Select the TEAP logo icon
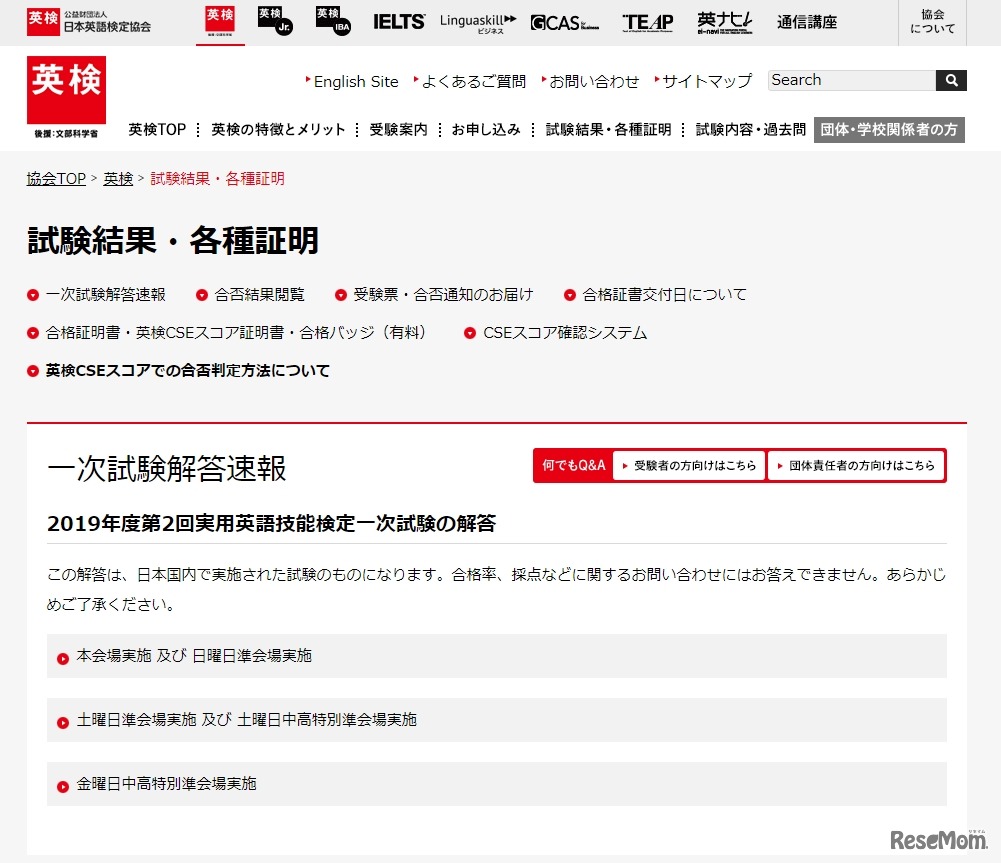 tap(647, 22)
